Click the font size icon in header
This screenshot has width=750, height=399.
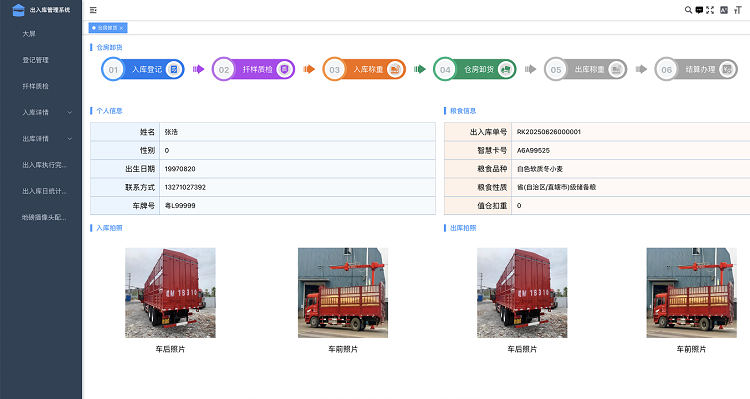(x=738, y=10)
